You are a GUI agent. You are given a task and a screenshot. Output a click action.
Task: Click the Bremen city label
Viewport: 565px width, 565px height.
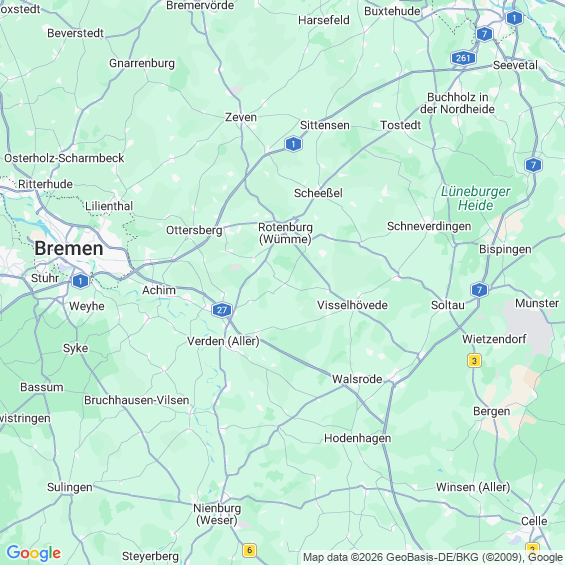pyautogui.click(x=69, y=249)
